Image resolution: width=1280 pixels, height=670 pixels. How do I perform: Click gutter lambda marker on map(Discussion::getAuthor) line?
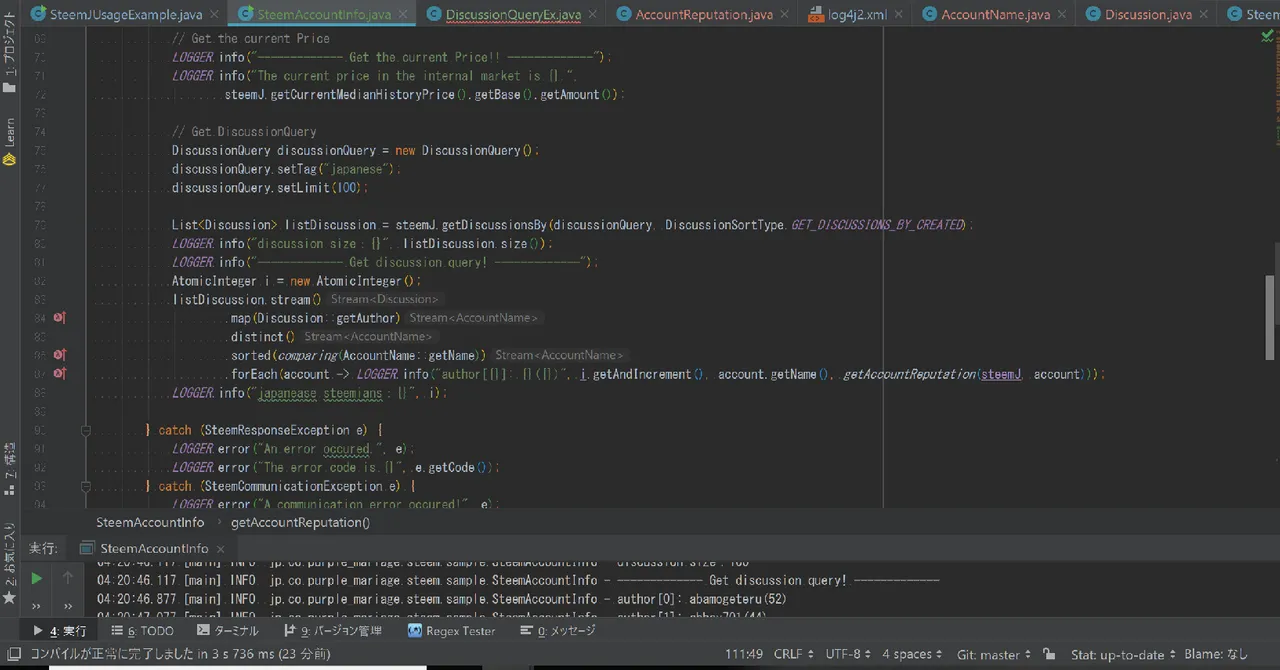(60, 318)
